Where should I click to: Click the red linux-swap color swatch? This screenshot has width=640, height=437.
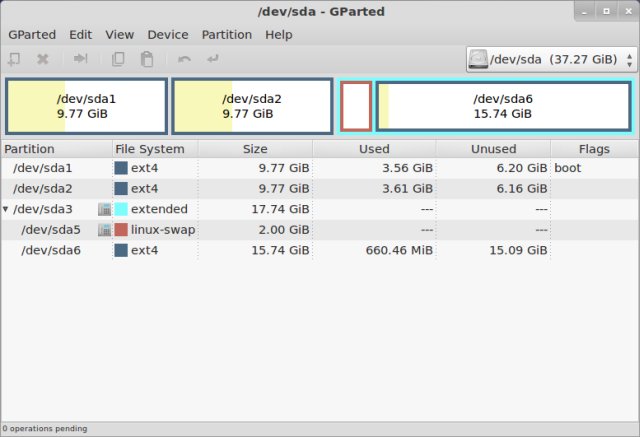click(121, 230)
